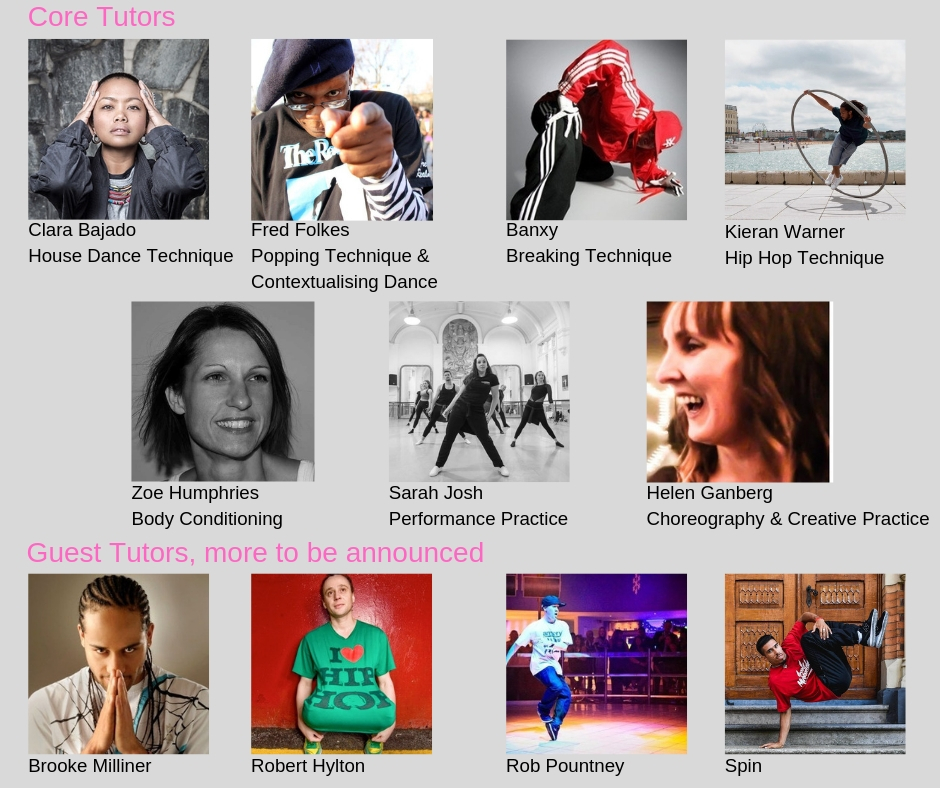
Task: Open Clara Bajado's portrait photo
Action: tap(119, 129)
